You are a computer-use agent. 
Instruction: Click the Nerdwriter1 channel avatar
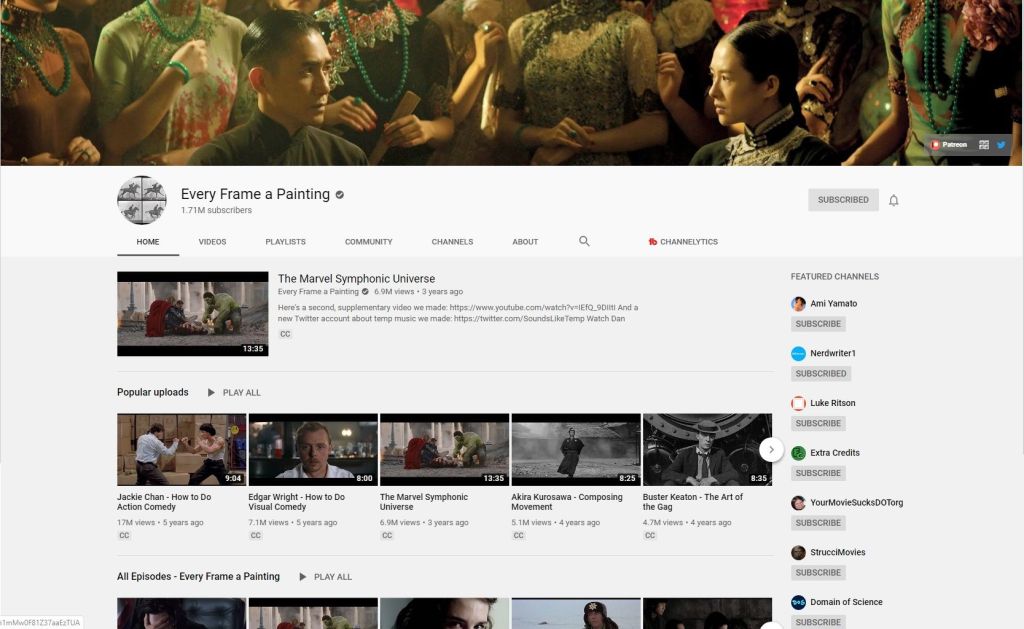(x=798, y=353)
